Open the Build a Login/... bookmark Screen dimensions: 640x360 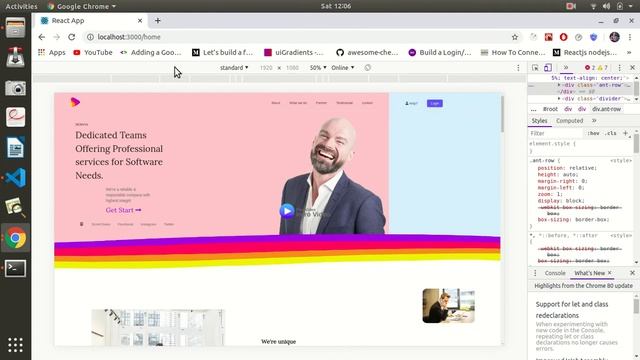click(440, 52)
